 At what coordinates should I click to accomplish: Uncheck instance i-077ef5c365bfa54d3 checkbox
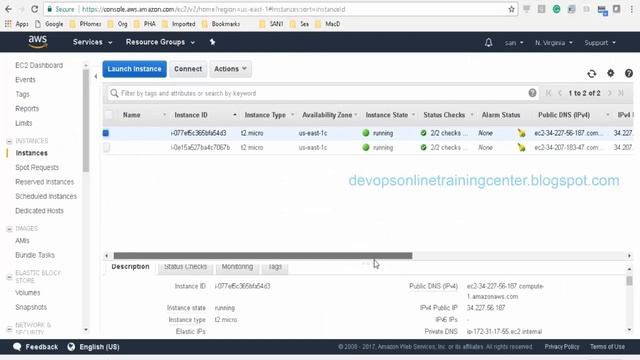click(106, 133)
